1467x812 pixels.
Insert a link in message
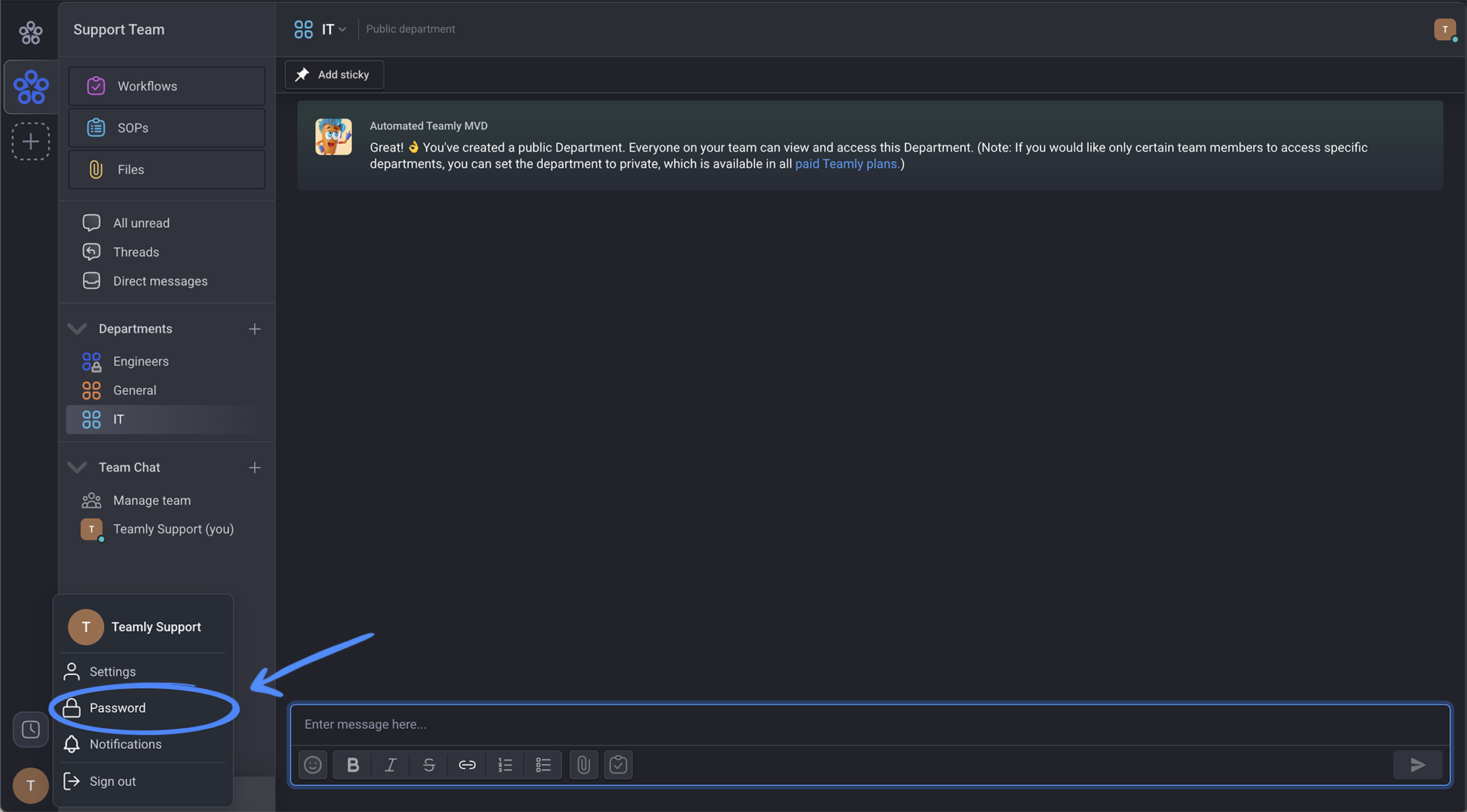pyautogui.click(x=467, y=765)
